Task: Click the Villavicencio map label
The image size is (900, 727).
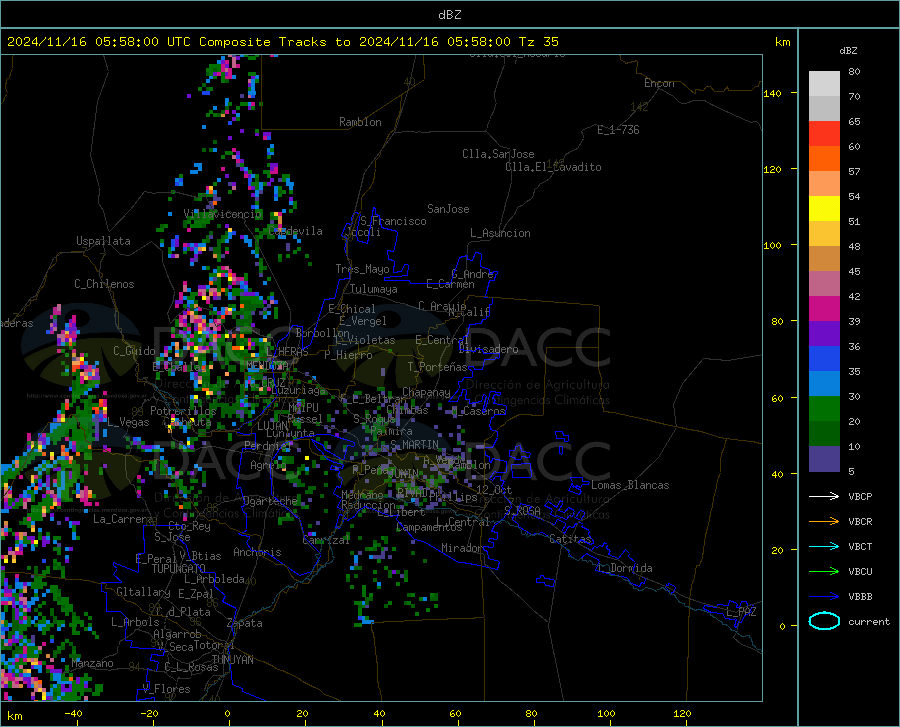Action: pos(223,214)
